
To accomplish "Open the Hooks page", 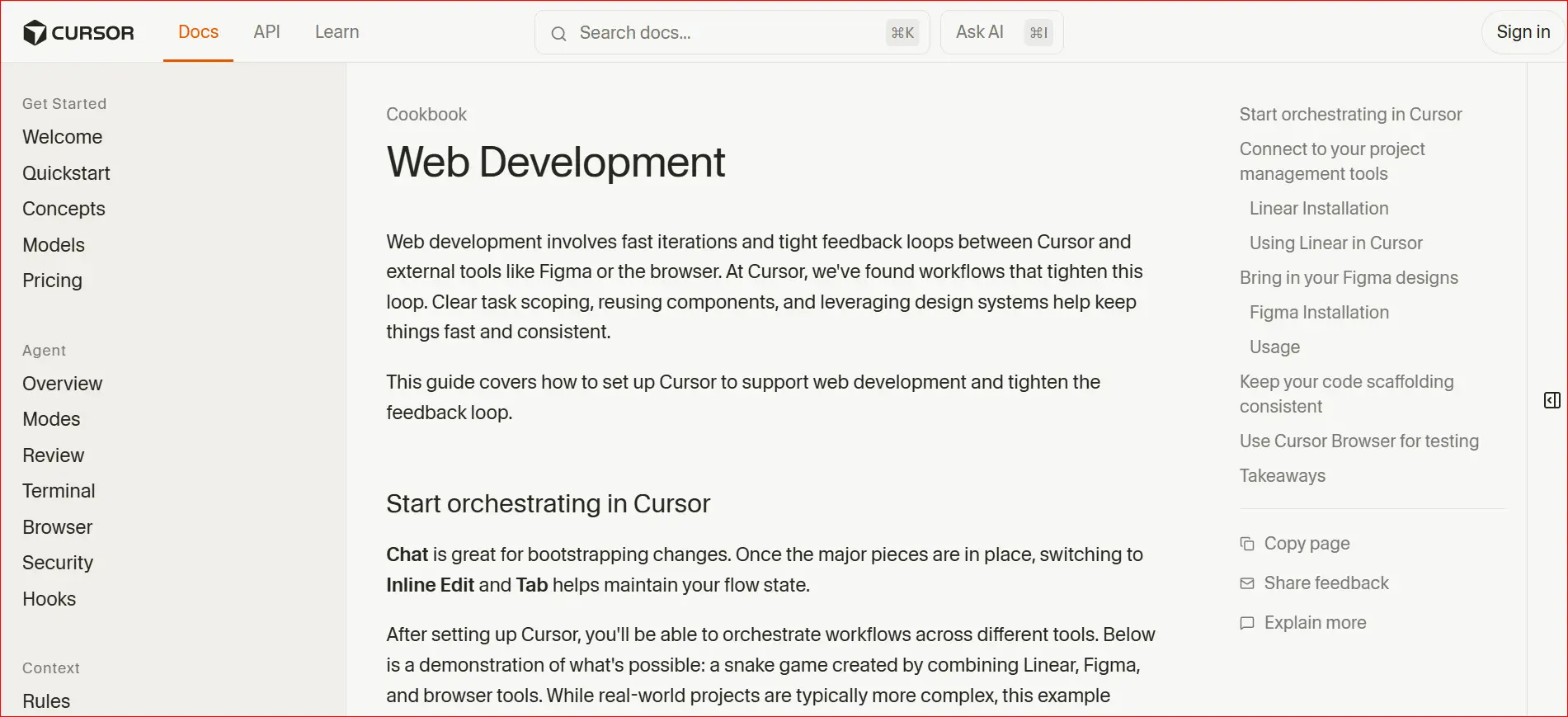I will tap(49, 599).
